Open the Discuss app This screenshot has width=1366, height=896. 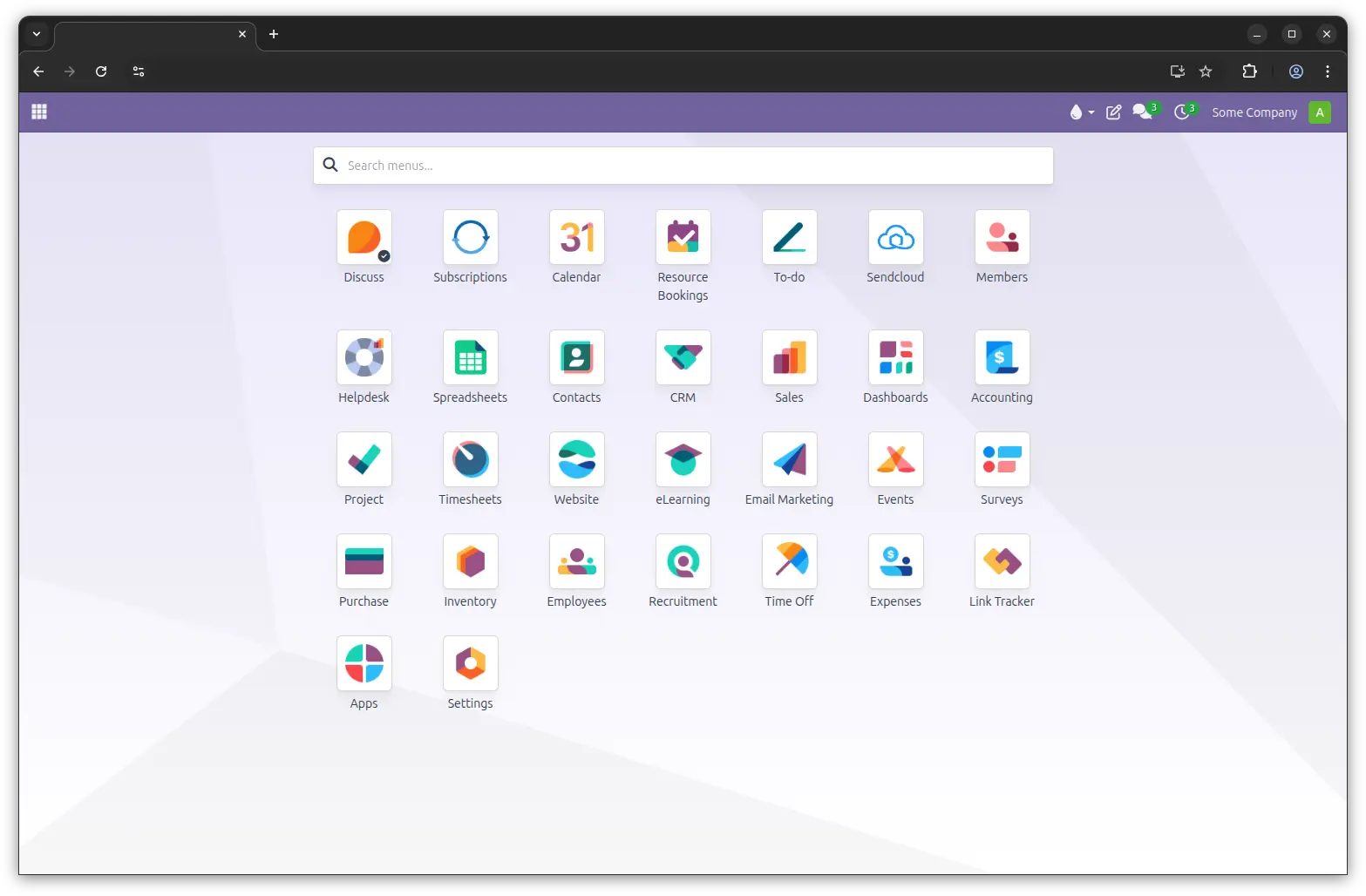point(364,238)
